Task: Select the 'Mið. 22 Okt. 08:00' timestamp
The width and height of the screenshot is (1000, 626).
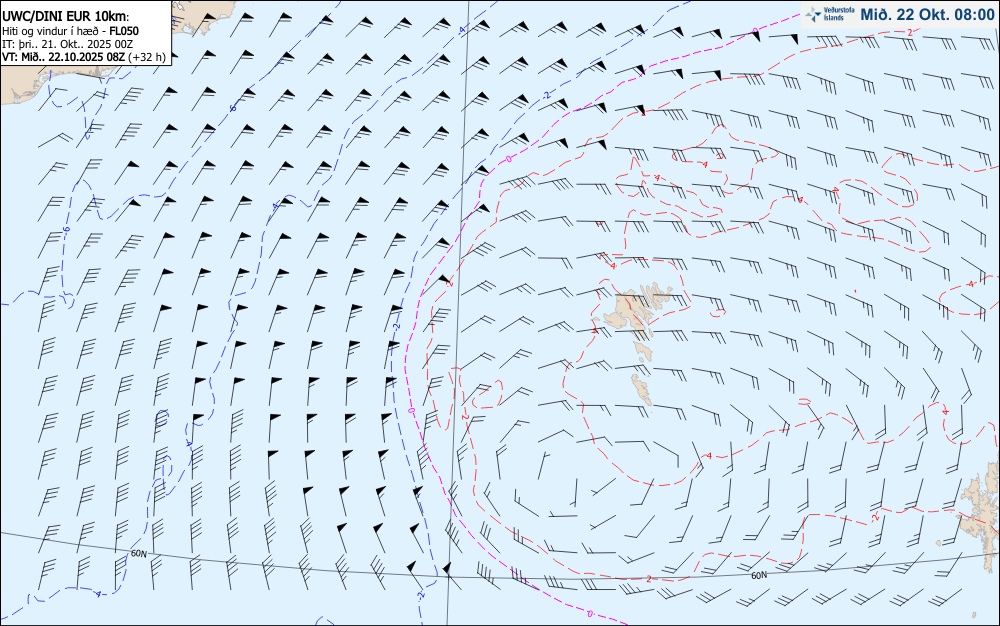Action: (927, 14)
